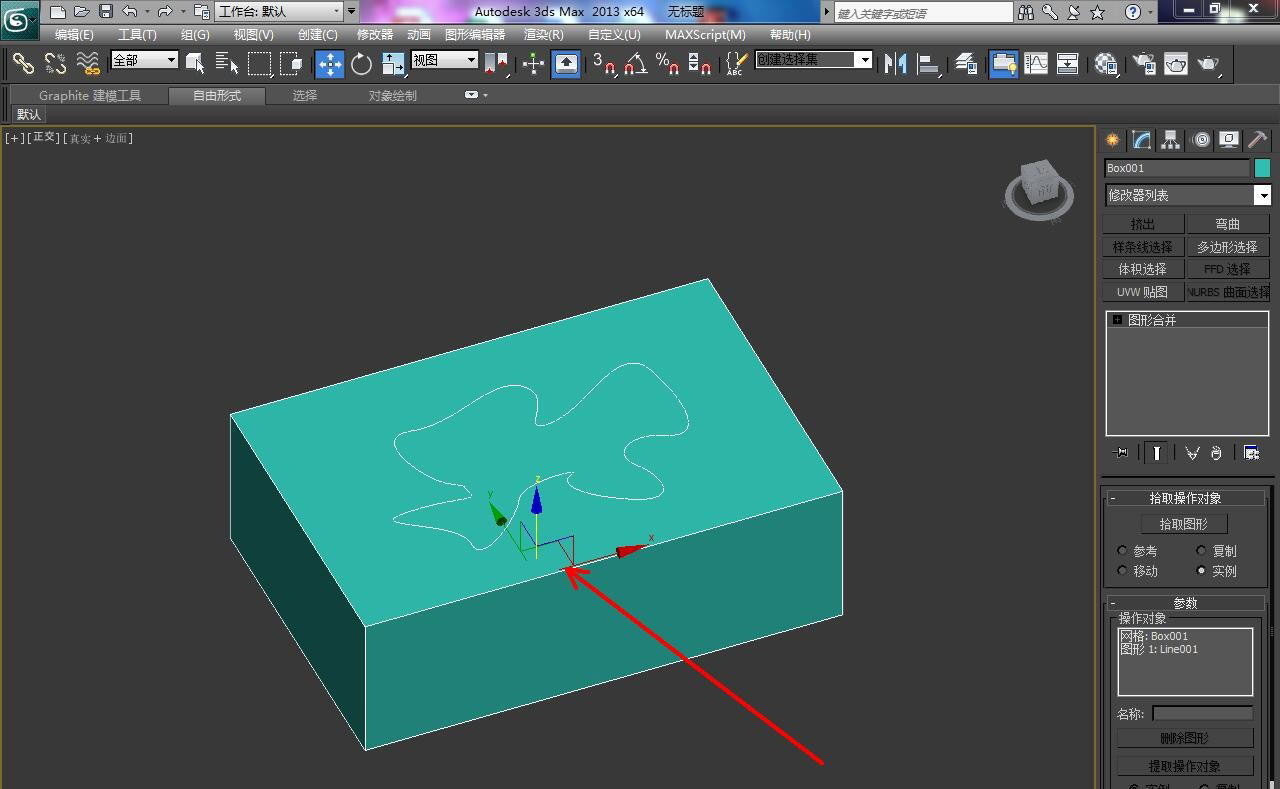Activate the Rotate tool
Screen dimensions: 1280x789
coord(361,64)
